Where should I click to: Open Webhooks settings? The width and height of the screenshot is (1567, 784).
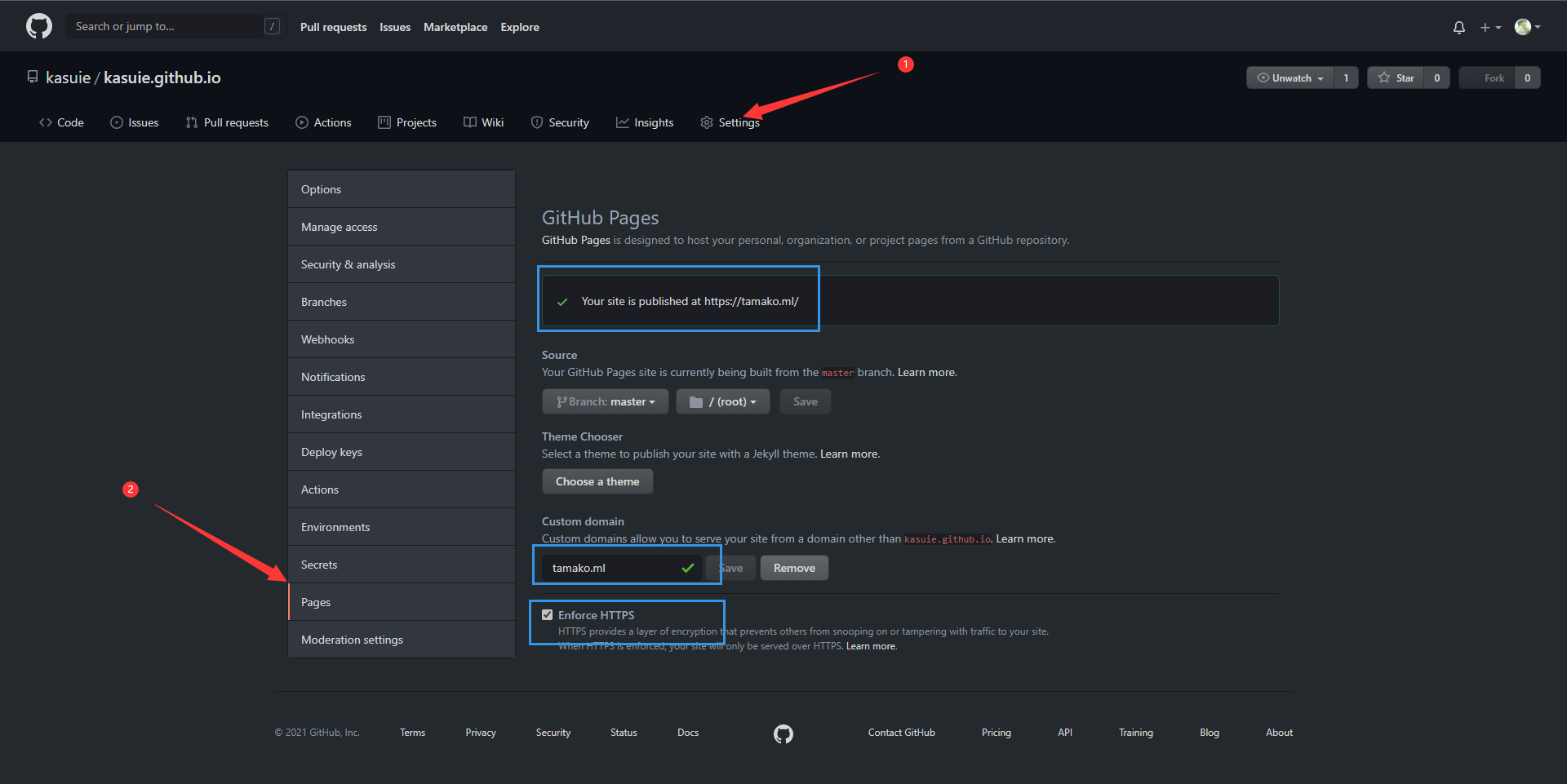pos(402,339)
